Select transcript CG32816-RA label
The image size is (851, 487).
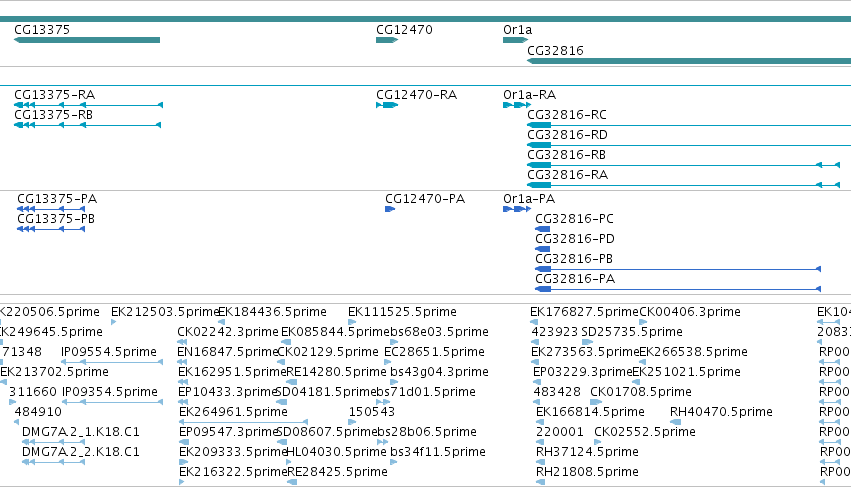click(x=567, y=175)
